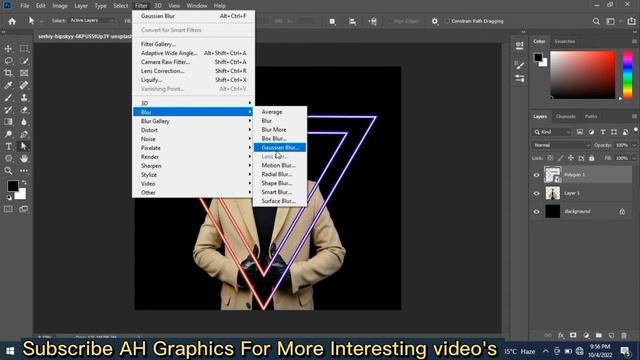Enable Constrain Path Dragging checkbox
640x360 pixels.
click(x=447, y=21)
